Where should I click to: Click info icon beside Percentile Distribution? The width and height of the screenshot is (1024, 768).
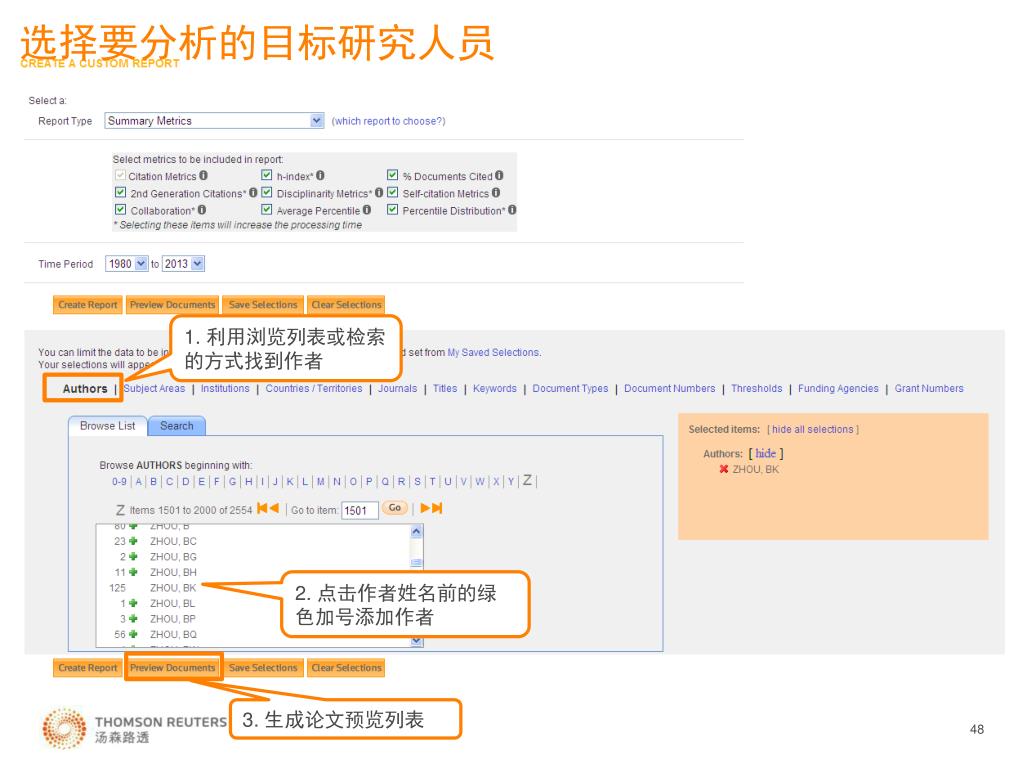click(512, 210)
